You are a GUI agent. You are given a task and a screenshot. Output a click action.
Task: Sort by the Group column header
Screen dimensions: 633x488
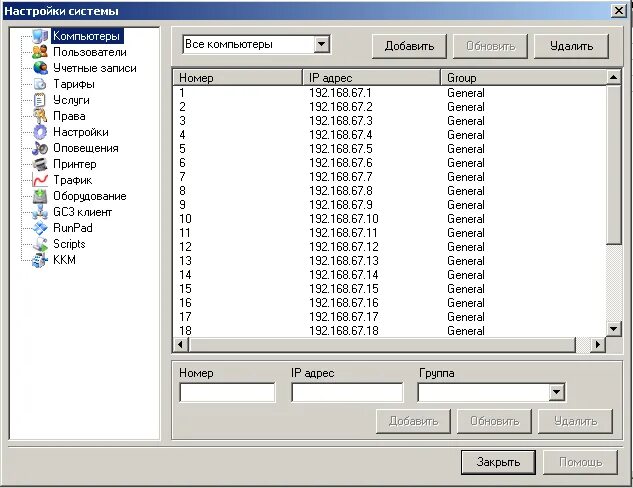tap(523, 77)
